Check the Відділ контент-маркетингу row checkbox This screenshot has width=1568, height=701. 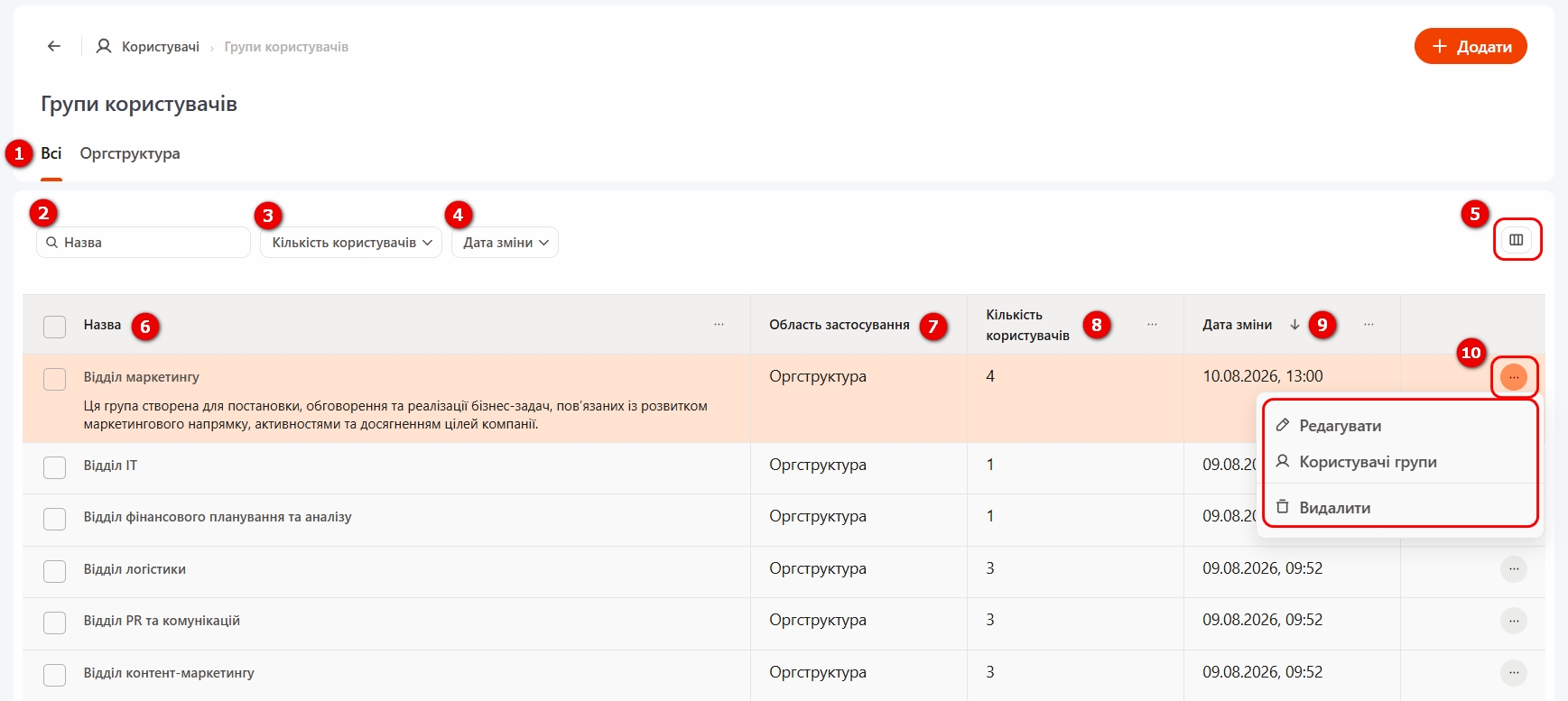point(55,675)
